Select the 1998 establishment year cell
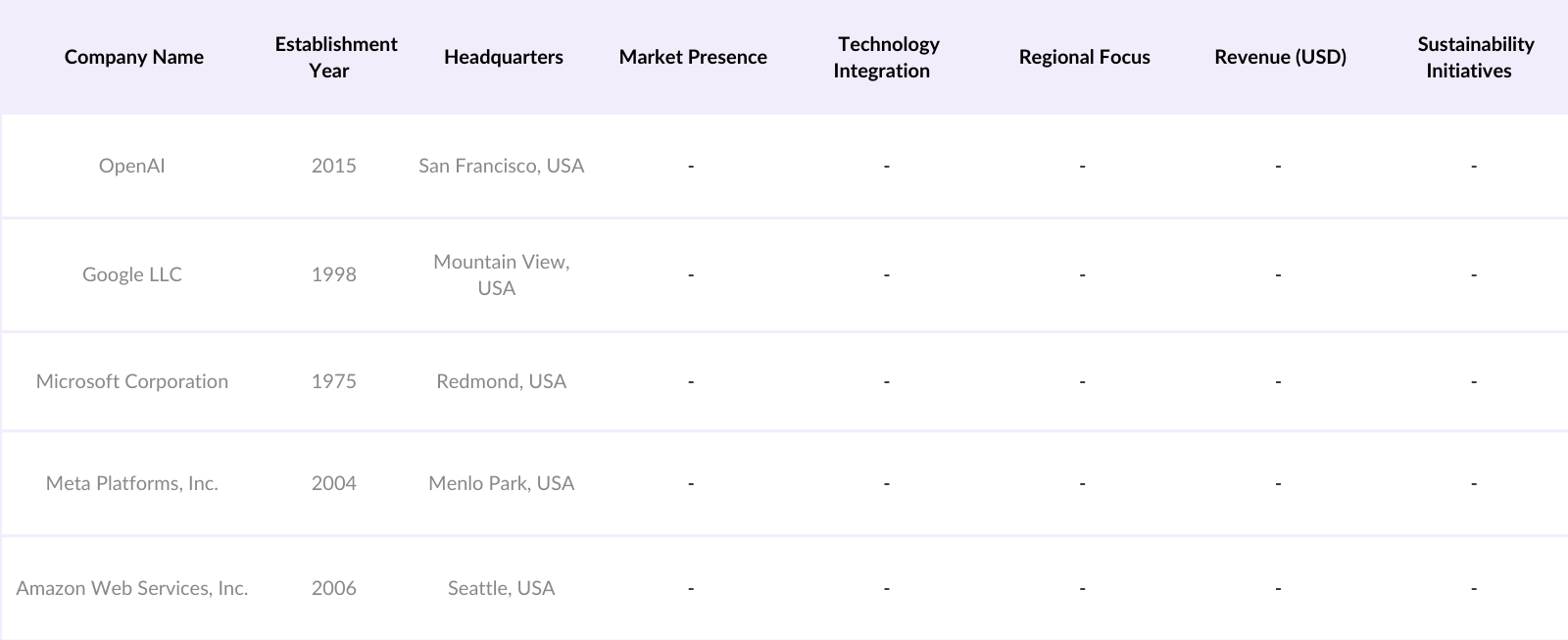 (333, 274)
